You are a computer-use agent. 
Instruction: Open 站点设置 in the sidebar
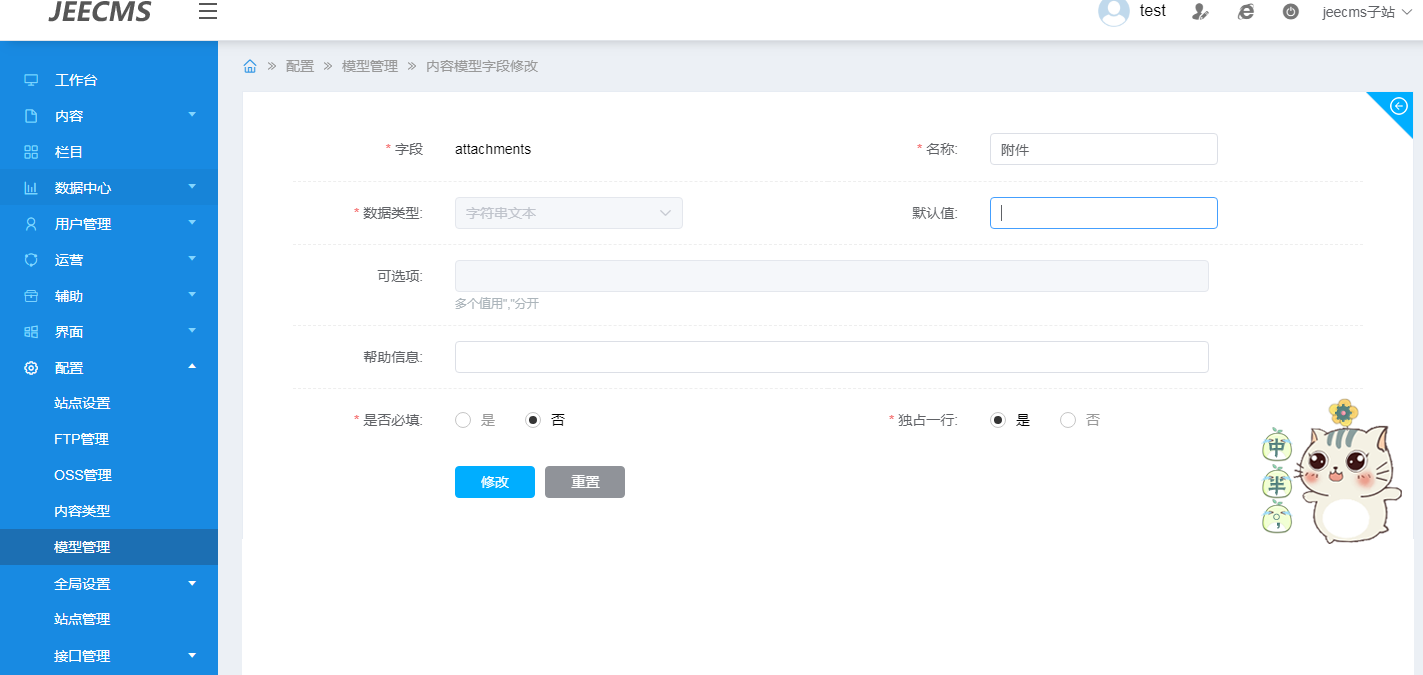click(x=82, y=403)
